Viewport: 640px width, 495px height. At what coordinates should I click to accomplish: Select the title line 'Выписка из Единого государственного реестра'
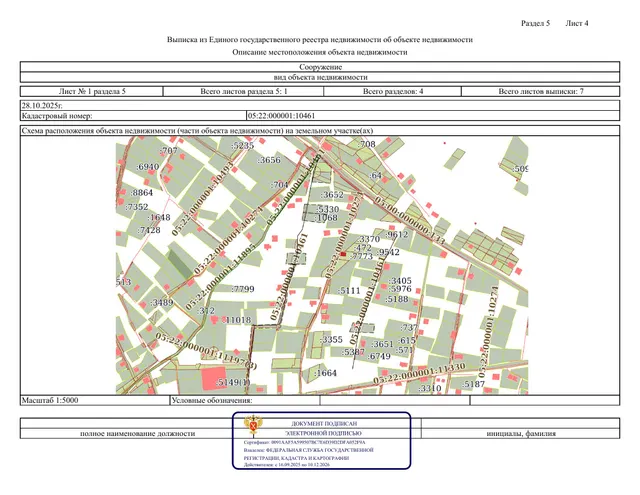tap(320, 40)
